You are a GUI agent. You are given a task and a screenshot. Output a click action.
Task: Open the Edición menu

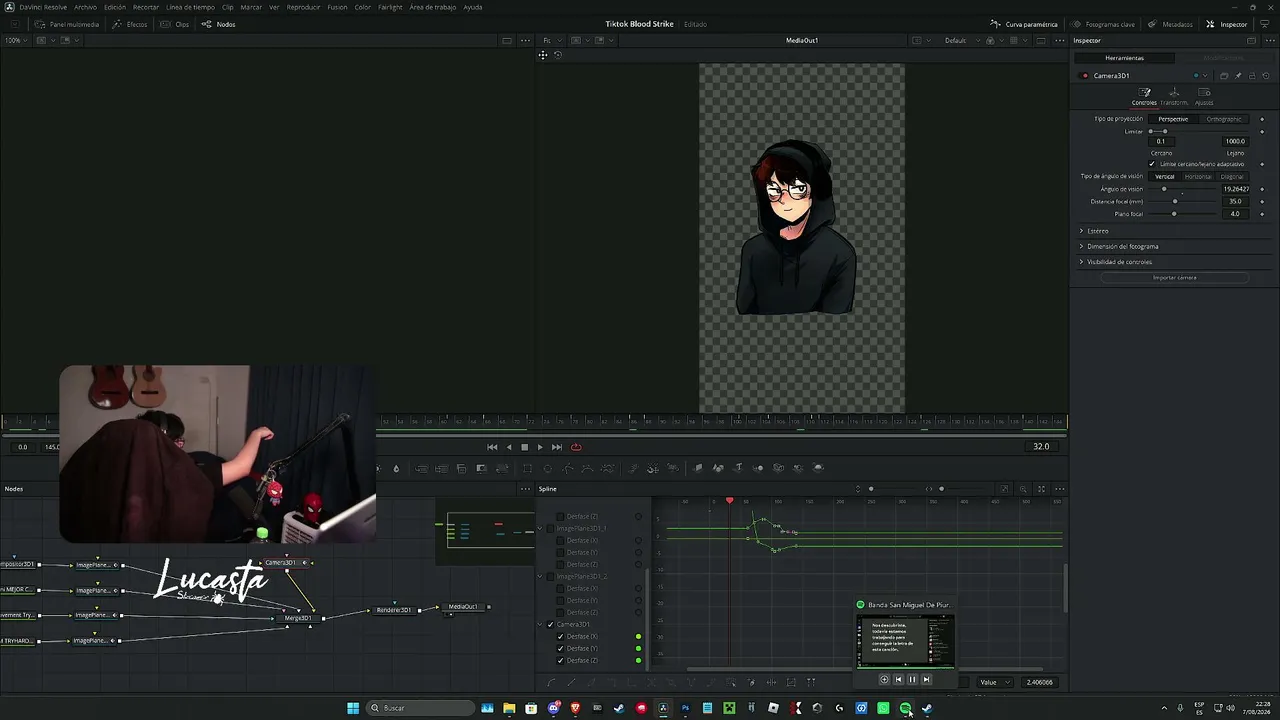[115, 7]
